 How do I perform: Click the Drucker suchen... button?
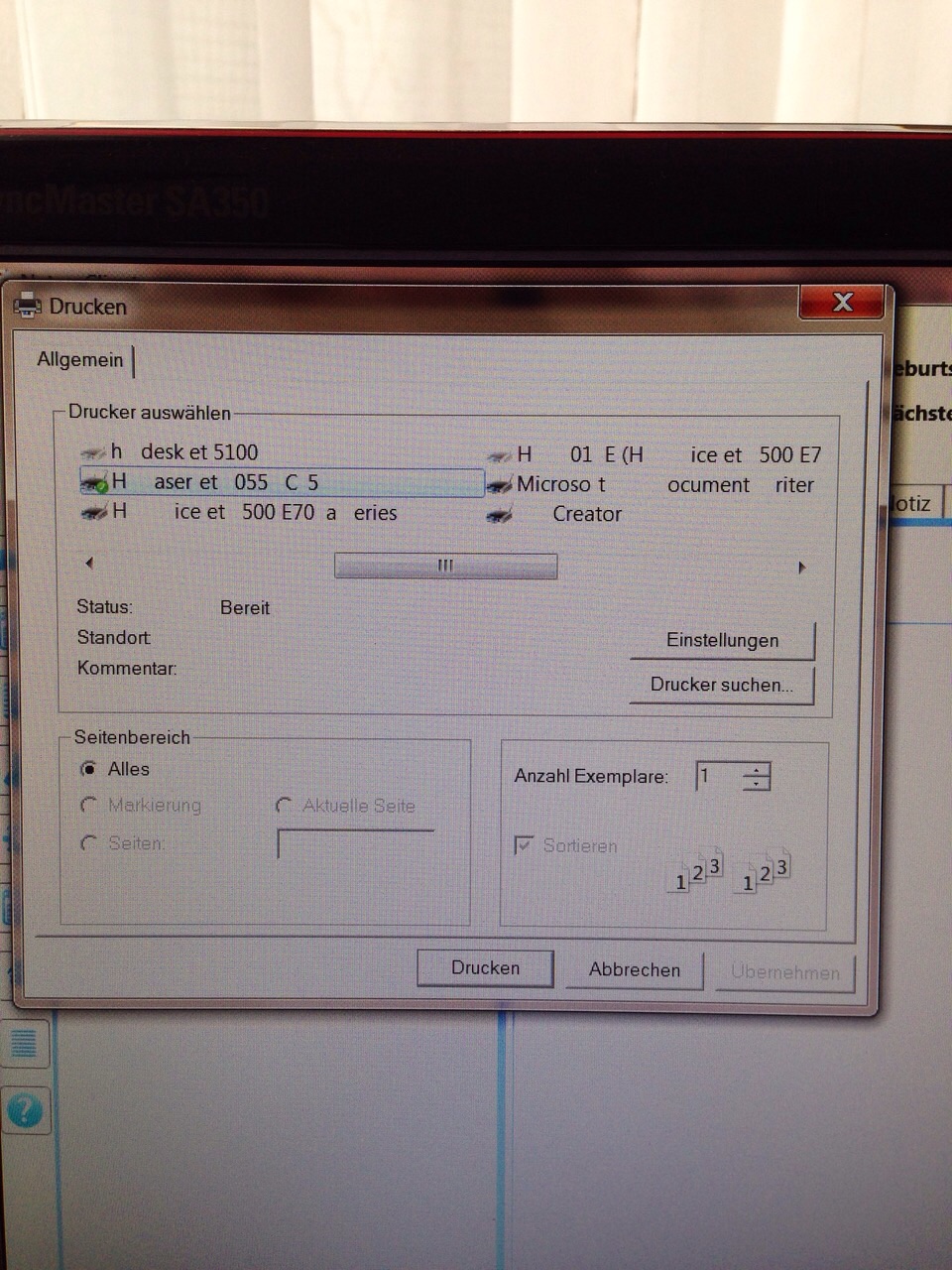pyautogui.click(x=722, y=685)
